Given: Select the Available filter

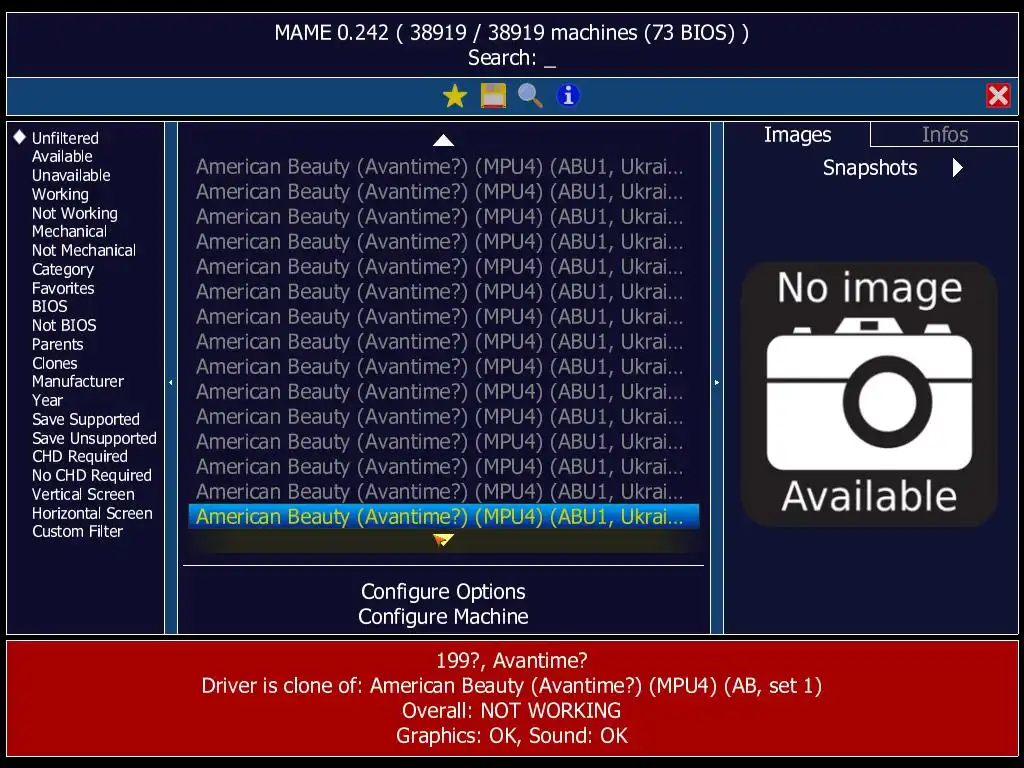Looking at the screenshot, I should click(x=62, y=157).
